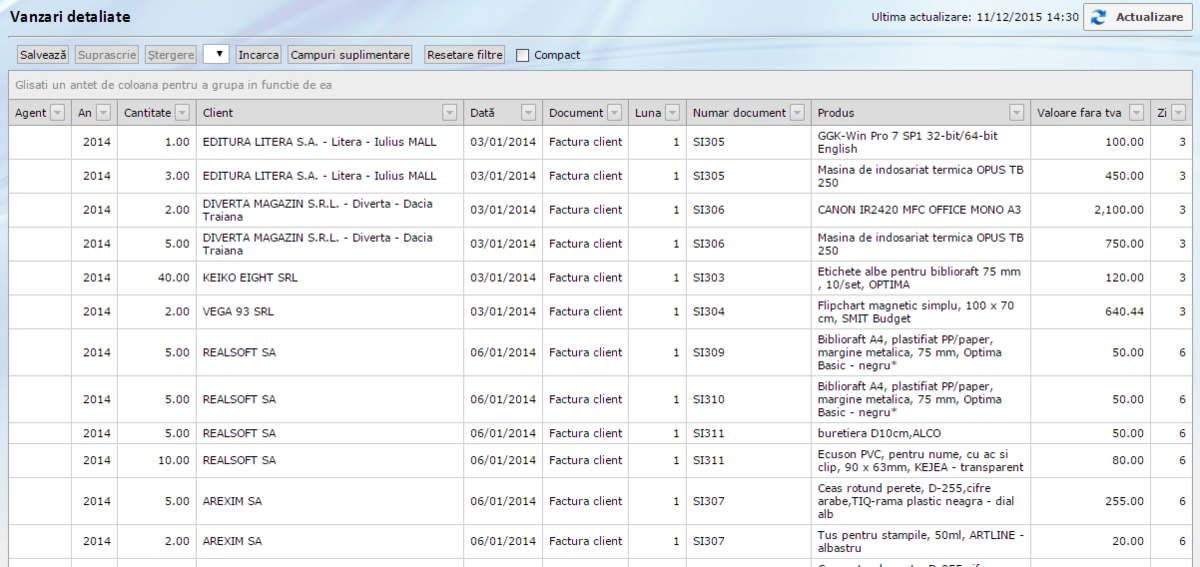1200x567 pixels.
Task: Open the Dată column filter icon
Action: pyautogui.click(x=528, y=113)
